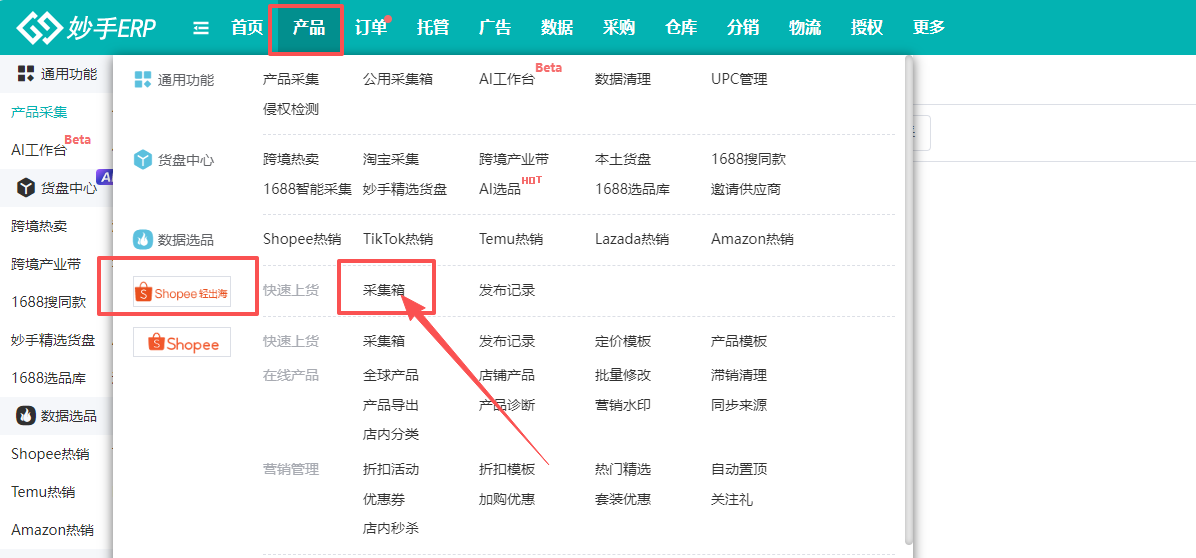
Task: Open 跨境热卖 in the dropdown menu
Action: 291,160
